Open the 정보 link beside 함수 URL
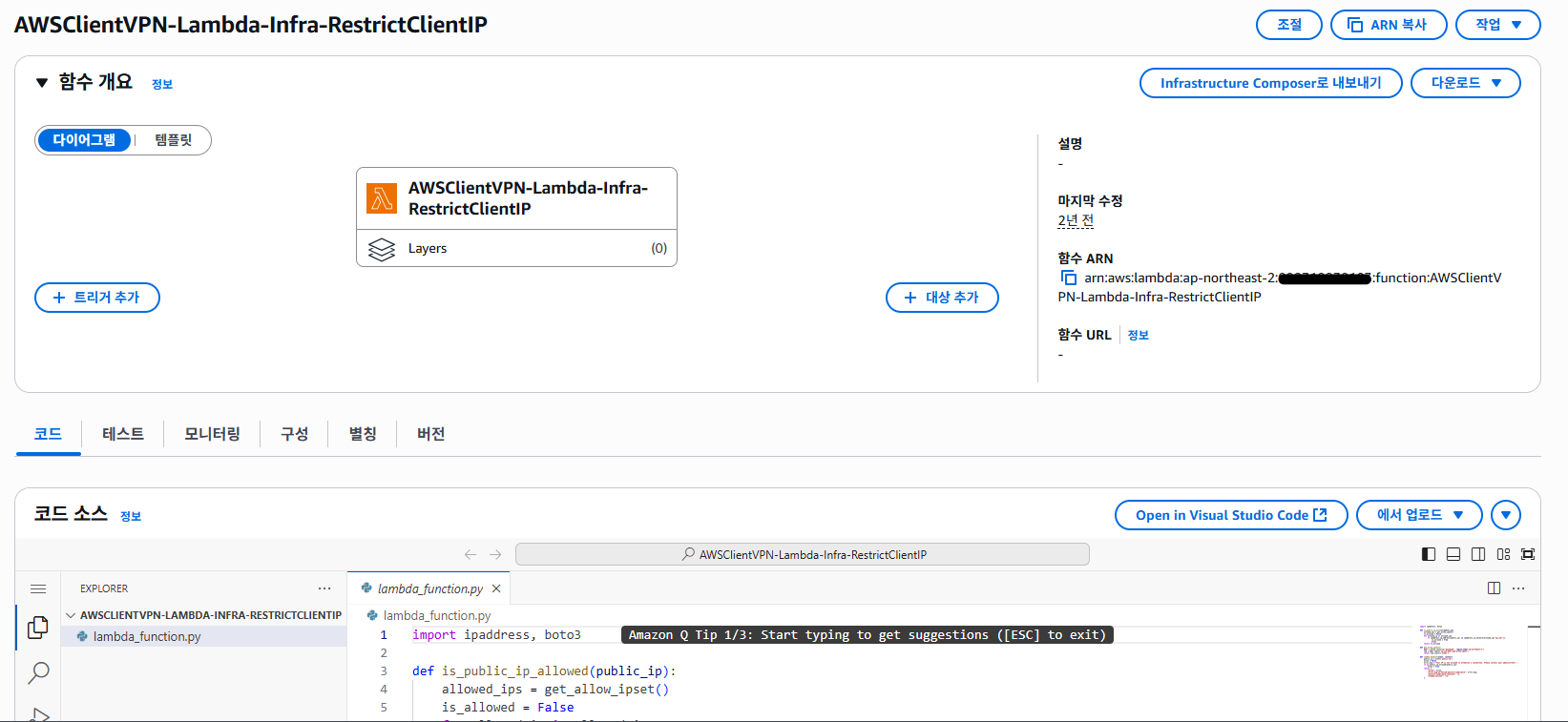 (x=1138, y=335)
